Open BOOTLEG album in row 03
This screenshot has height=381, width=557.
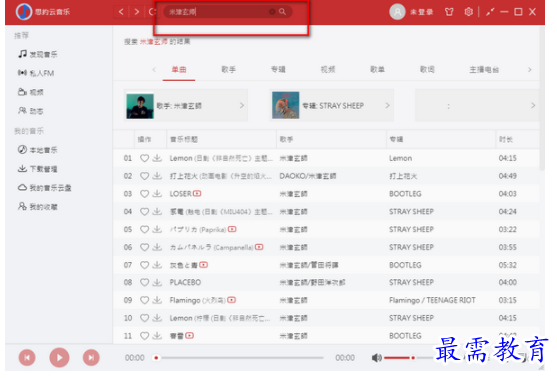click(x=405, y=194)
